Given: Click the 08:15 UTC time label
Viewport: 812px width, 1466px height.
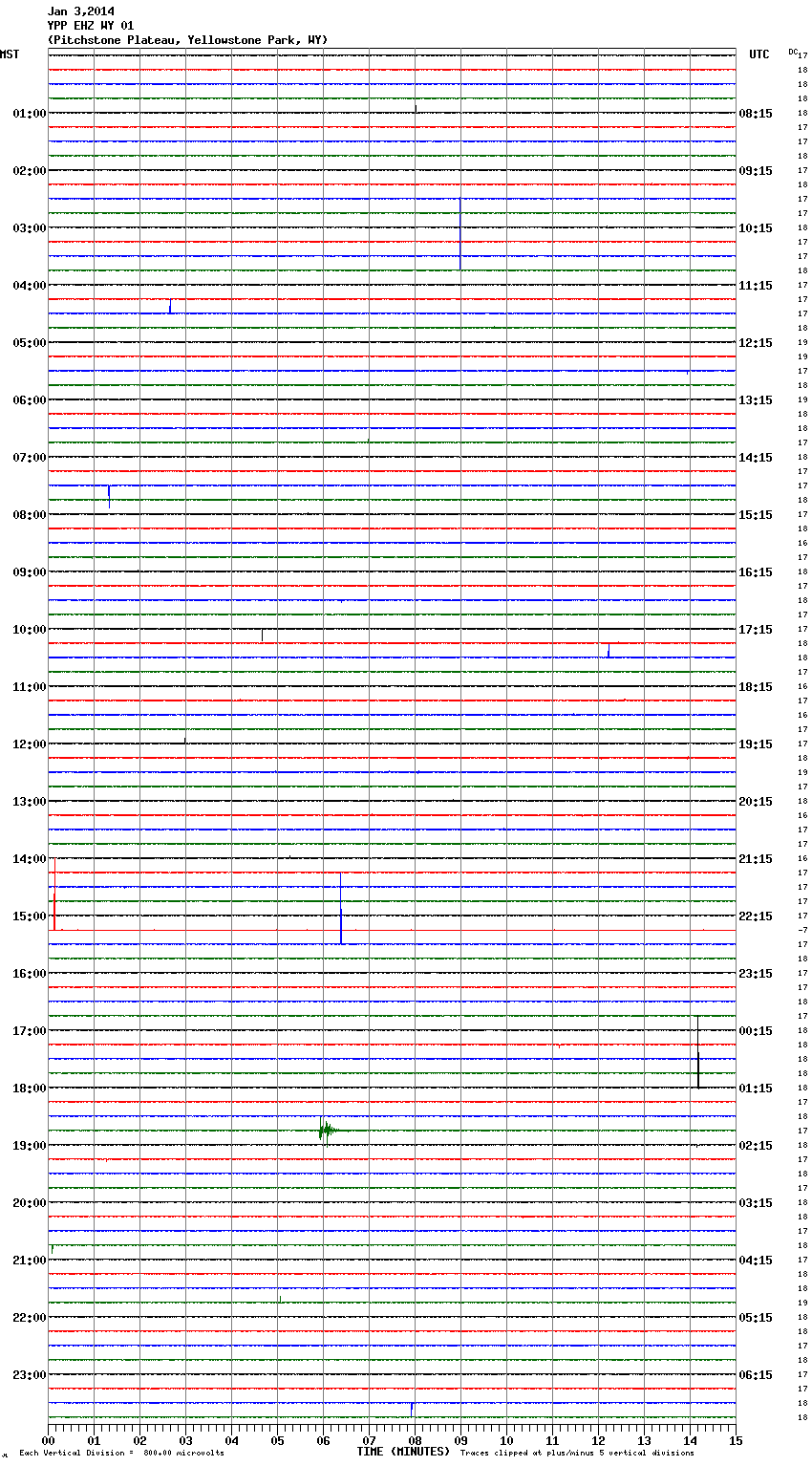Looking at the screenshot, I should click(756, 114).
